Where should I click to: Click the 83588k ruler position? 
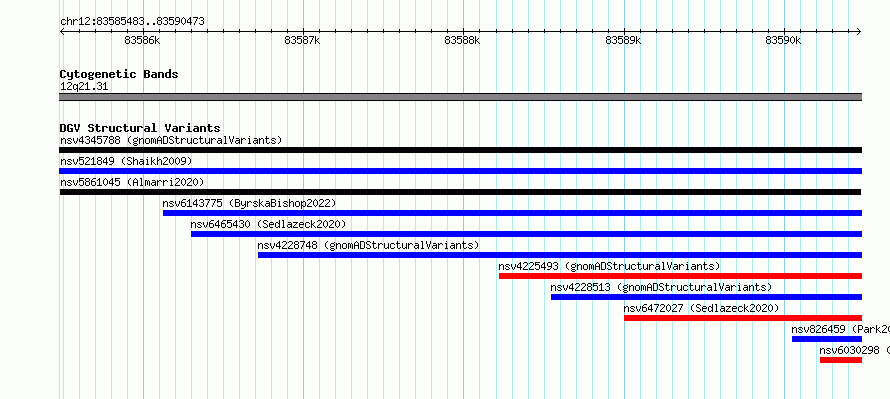tap(463, 40)
